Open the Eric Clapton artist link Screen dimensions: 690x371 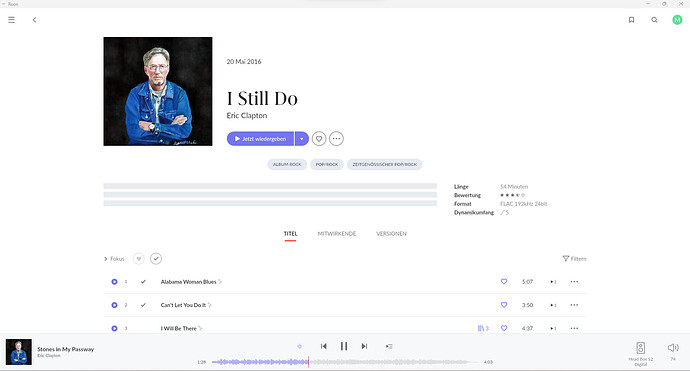click(x=247, y=116)
